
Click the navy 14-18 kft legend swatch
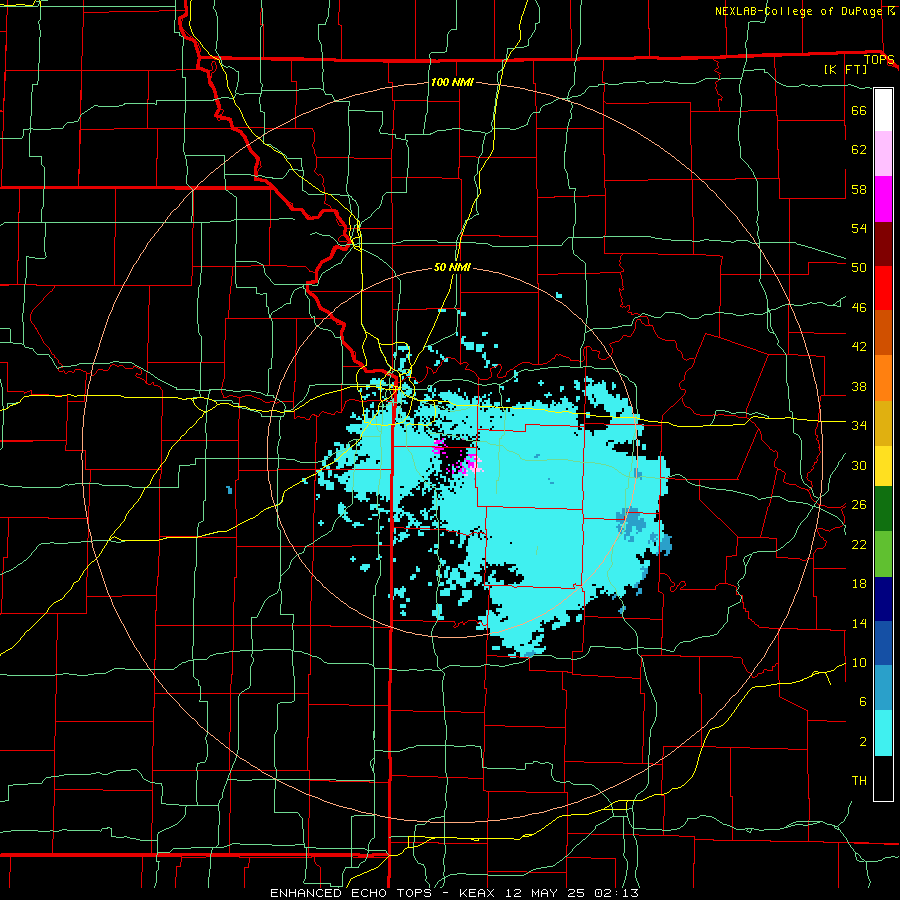(883, 599)
